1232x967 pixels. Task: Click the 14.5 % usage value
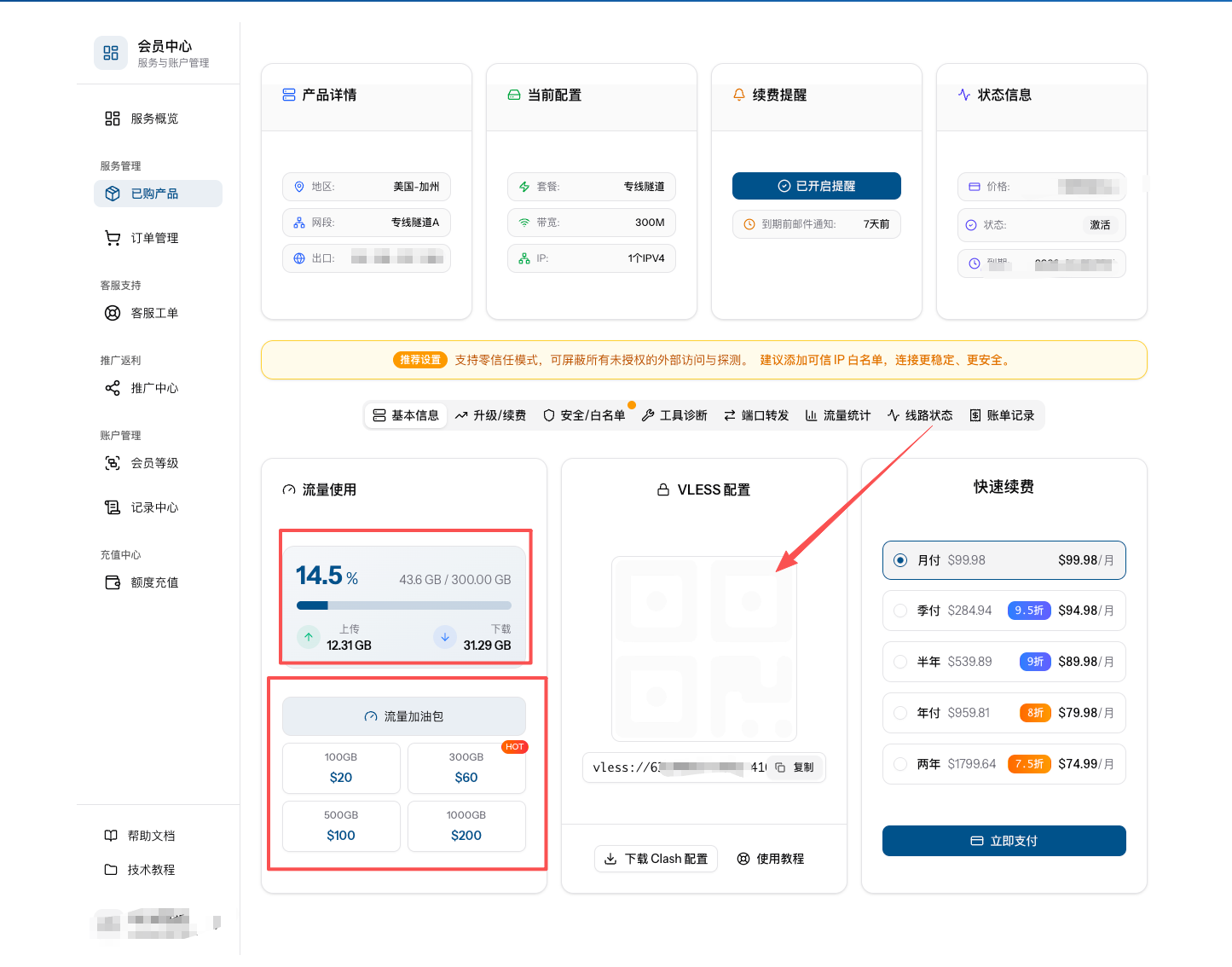(327, 576)
